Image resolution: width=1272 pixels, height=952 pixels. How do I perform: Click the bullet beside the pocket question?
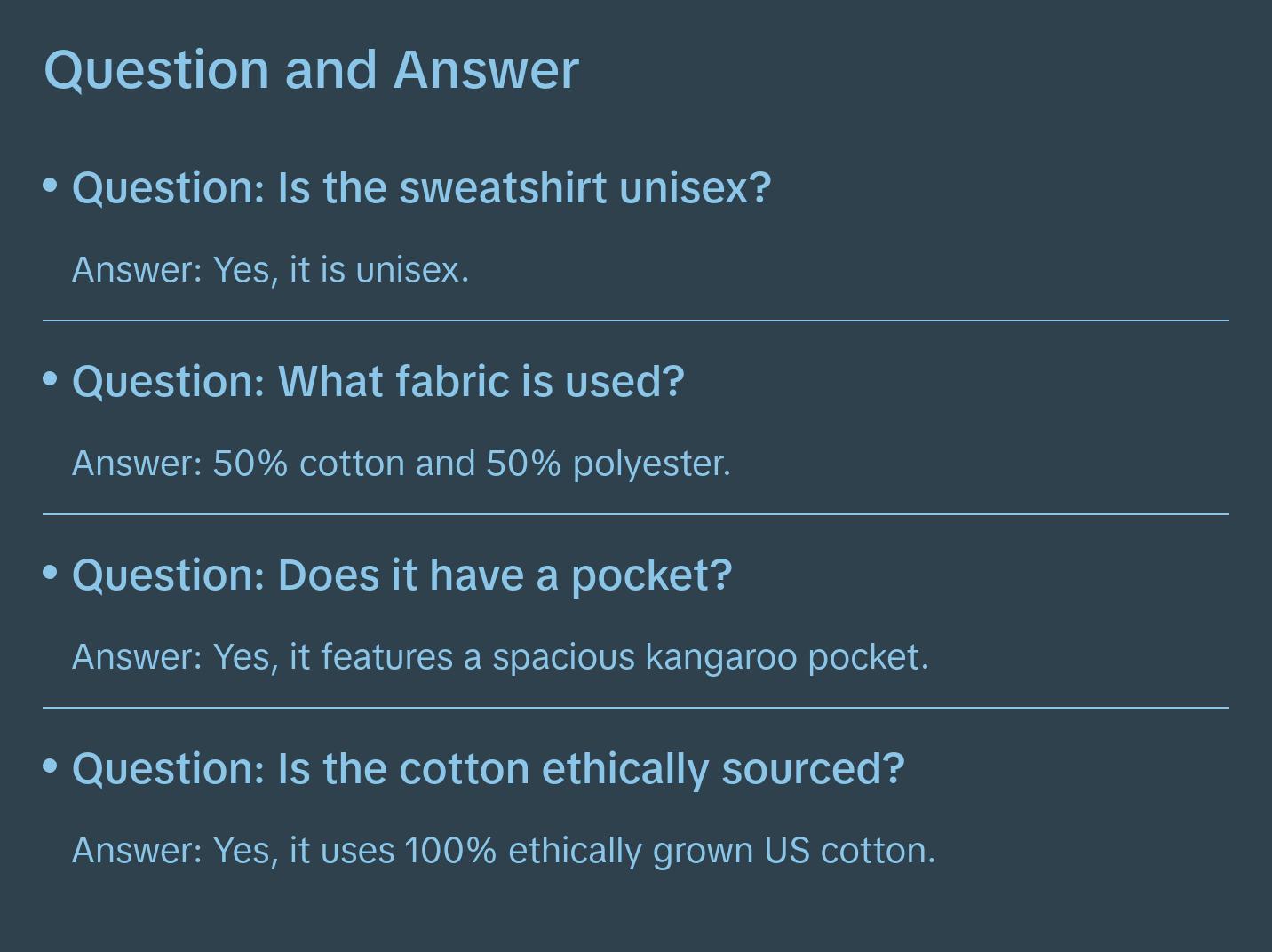pos(51,573)
